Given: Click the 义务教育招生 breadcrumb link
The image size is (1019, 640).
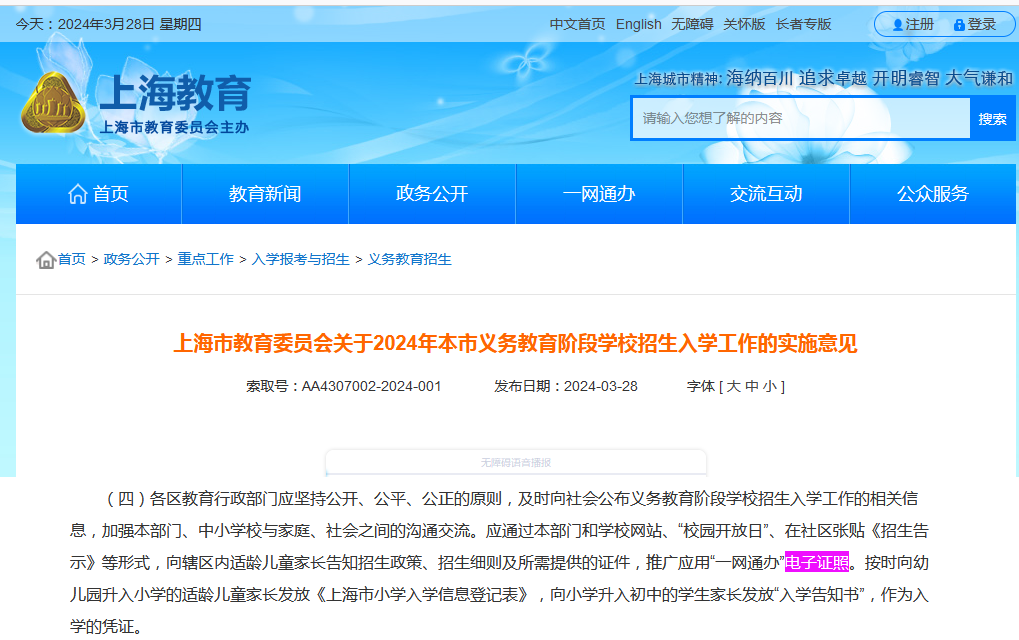Looking at the screenshot, I should [410, 259].
